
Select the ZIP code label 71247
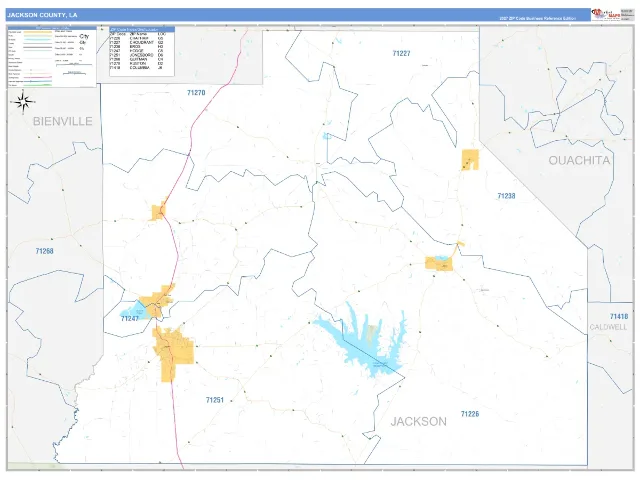pos(129,318)
